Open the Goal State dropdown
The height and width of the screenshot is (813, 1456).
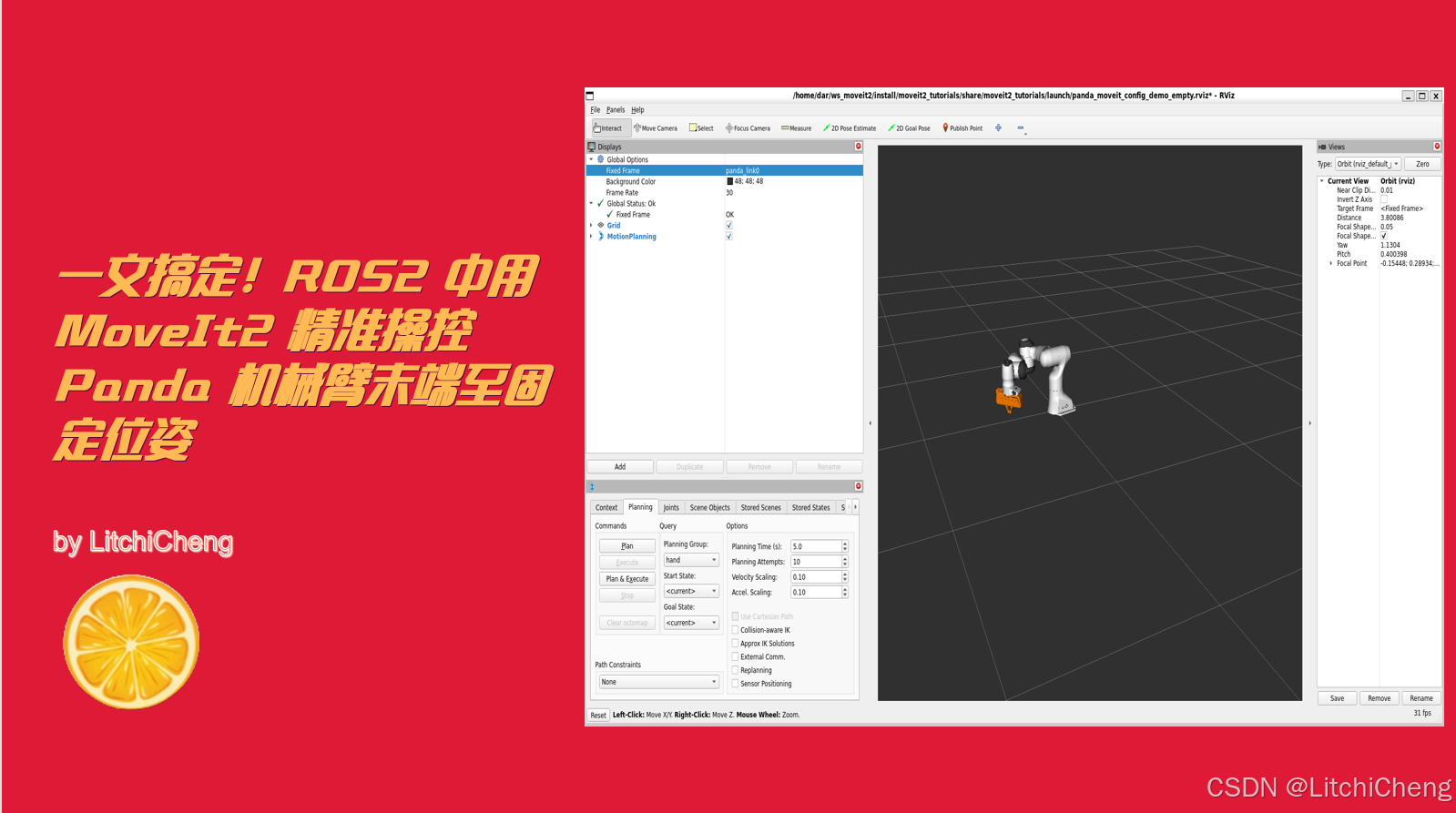pyautogui.click(x=691, y=623)
